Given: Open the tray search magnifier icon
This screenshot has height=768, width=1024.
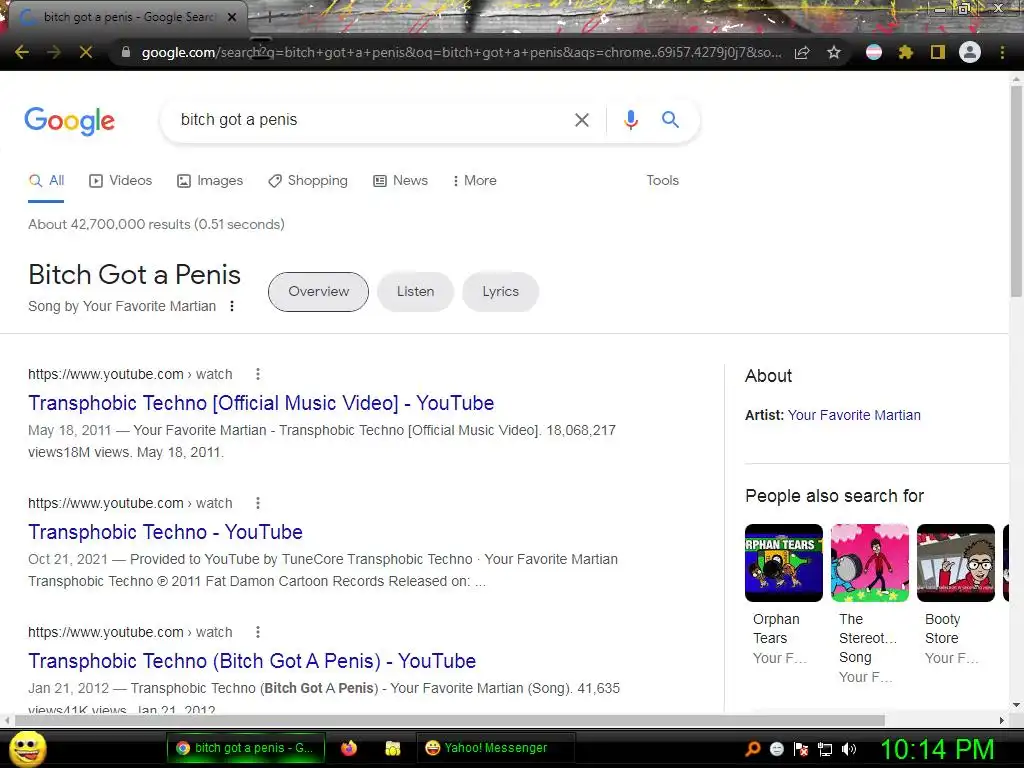Looking at the screenshot, I should [753, 749].
